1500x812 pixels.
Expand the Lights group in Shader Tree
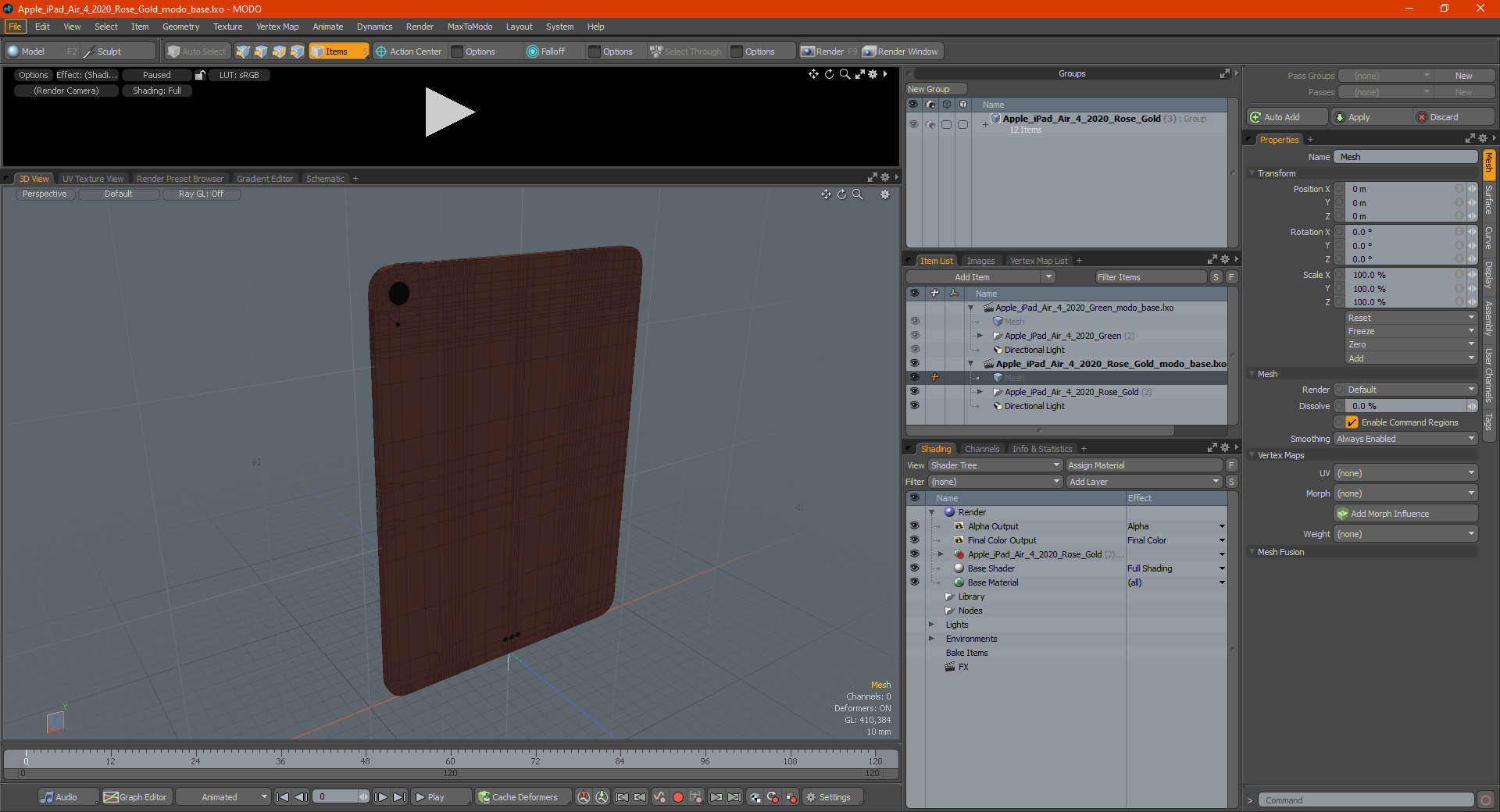[x=931, y=625]
